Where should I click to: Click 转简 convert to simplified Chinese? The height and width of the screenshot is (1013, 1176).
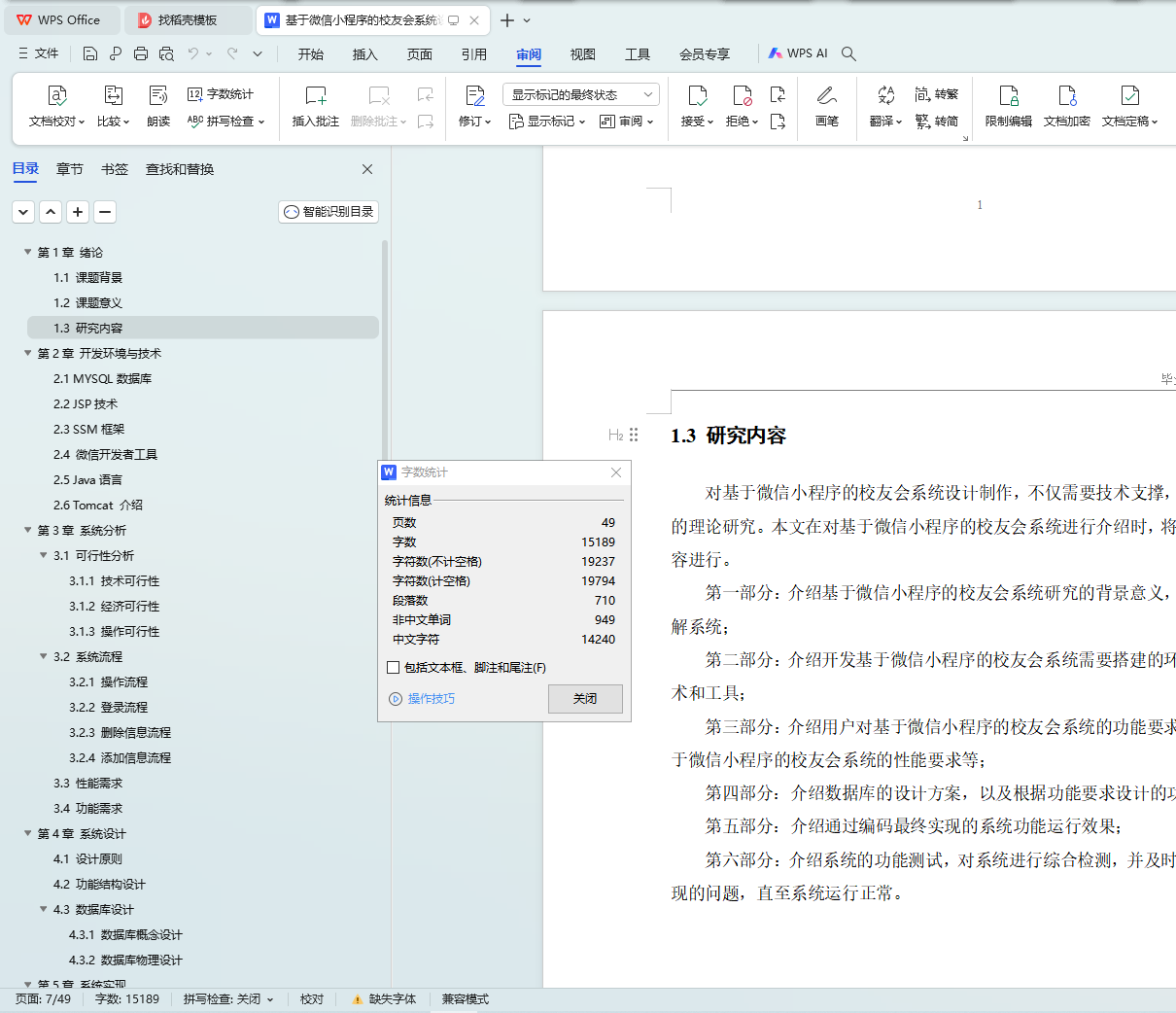tap(937, 122)
